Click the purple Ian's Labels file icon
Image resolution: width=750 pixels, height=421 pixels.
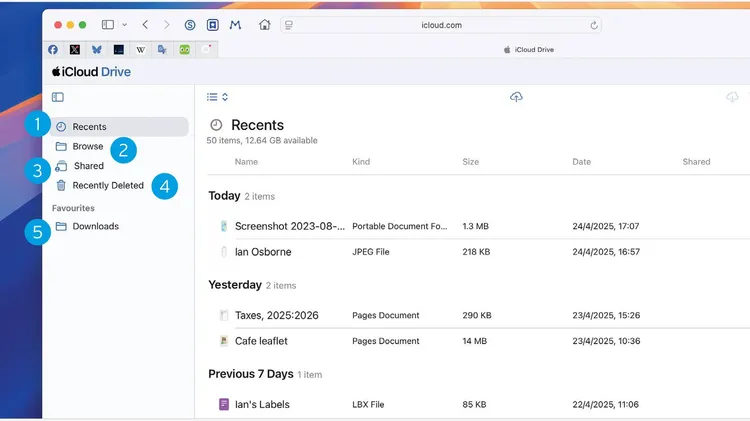[224, 405]
